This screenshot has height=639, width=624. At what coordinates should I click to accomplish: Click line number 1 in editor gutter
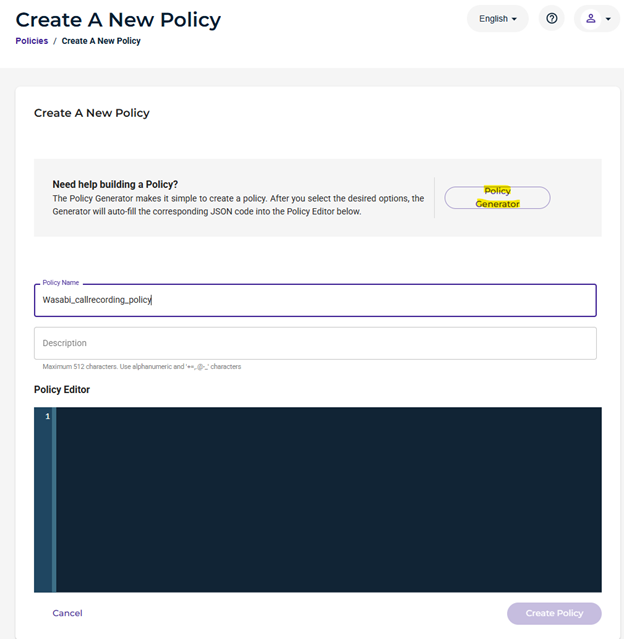[x=48, y=416]
